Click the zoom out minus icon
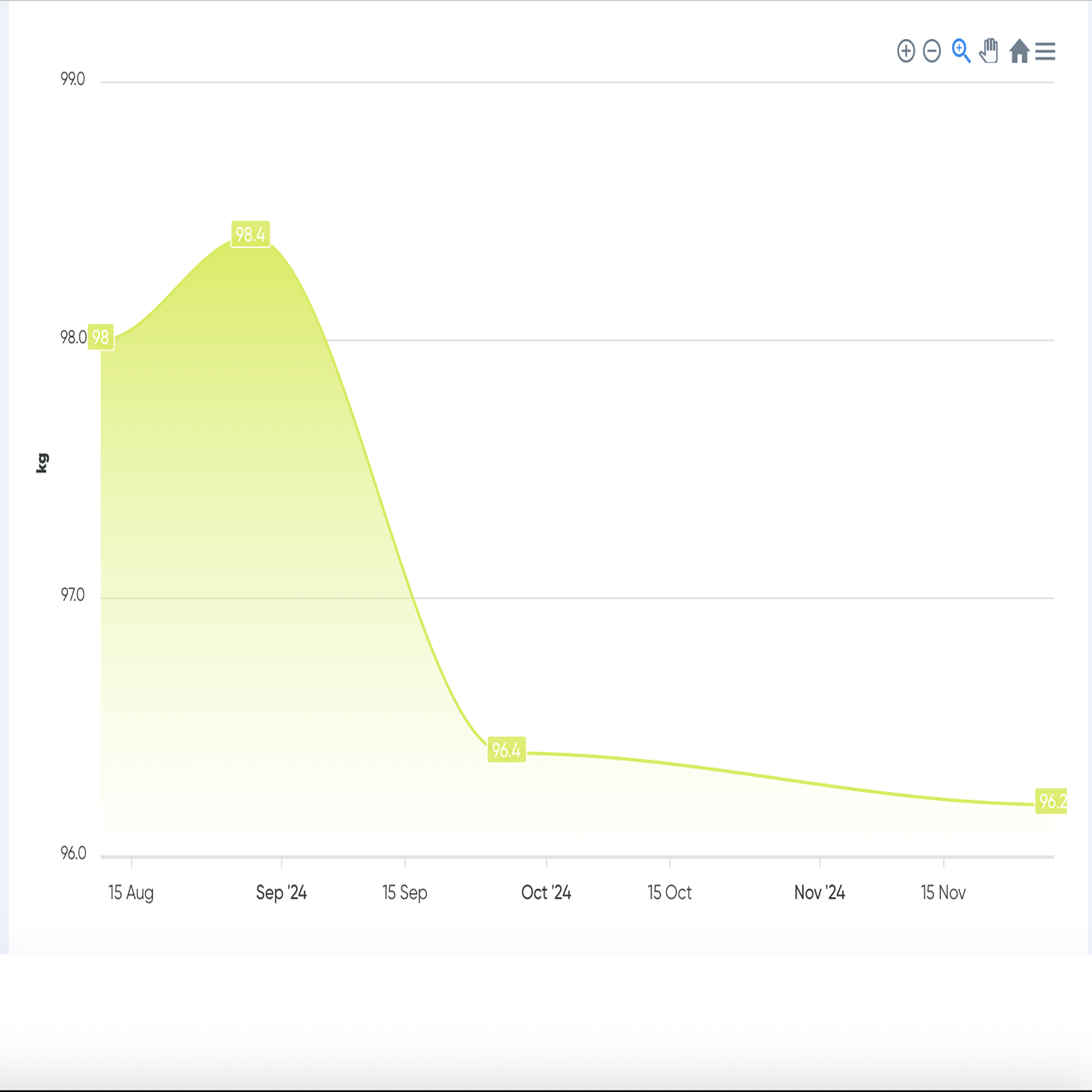The width and height of the screenshot is (1092, 1092). pos(932,51)
